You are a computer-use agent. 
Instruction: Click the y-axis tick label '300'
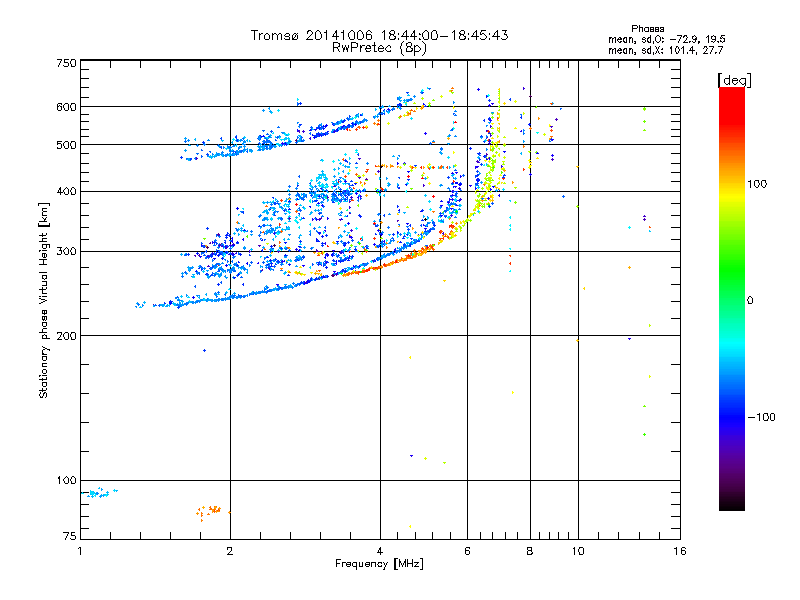pos(66,252)
